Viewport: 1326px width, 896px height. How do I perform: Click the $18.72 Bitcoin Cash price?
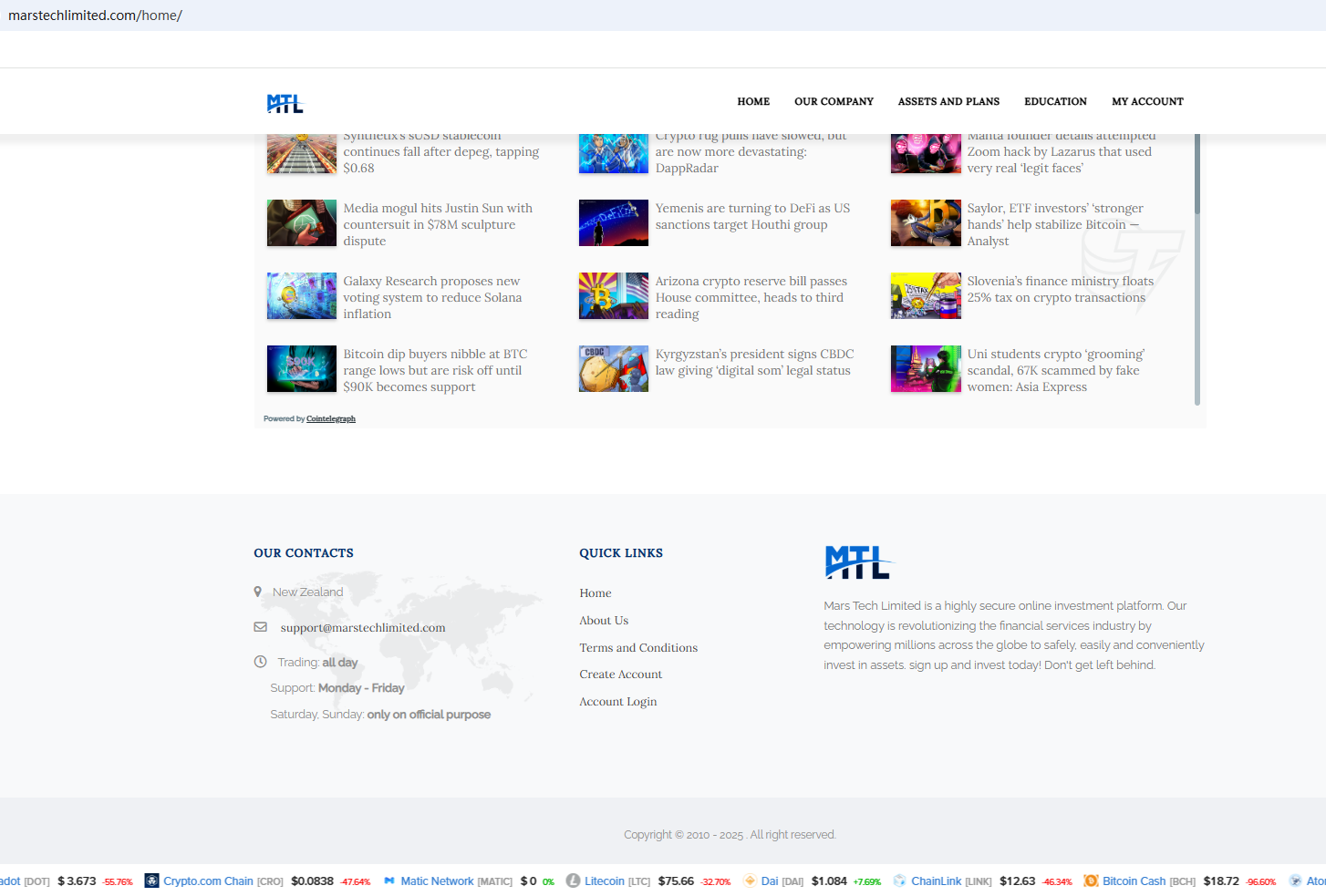(x=1221, y=881)
